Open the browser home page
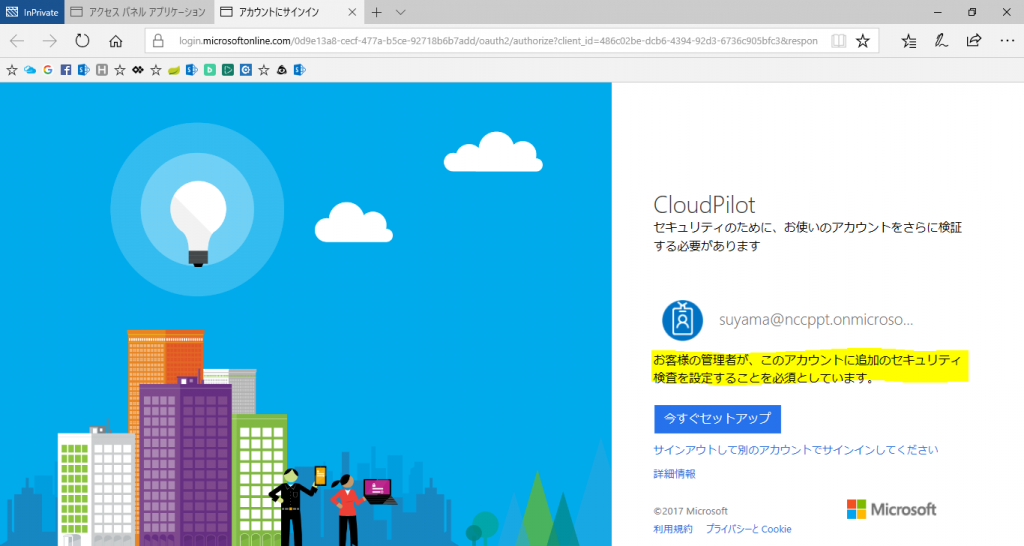 [x=116, y=41]
